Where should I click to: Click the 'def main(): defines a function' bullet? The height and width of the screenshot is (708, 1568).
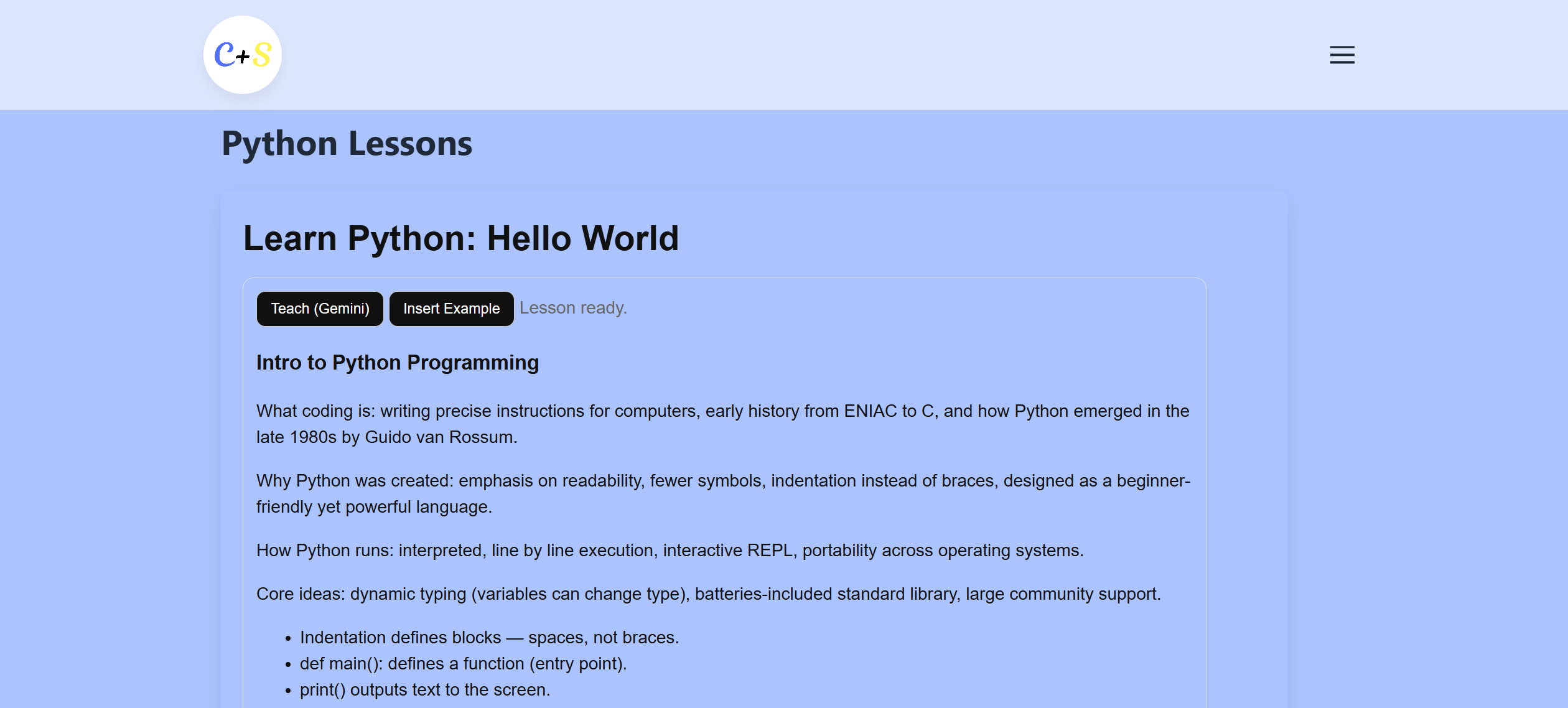(463, 664)
